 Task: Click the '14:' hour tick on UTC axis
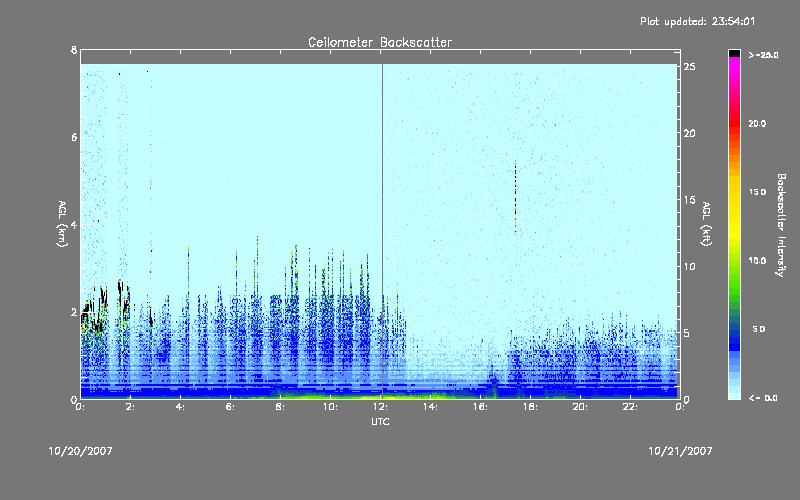pyautogui.click(x=430, y=407)
